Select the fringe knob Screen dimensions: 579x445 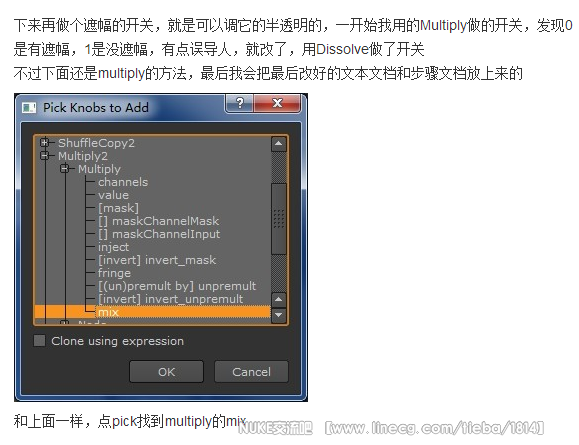point(114,273)
